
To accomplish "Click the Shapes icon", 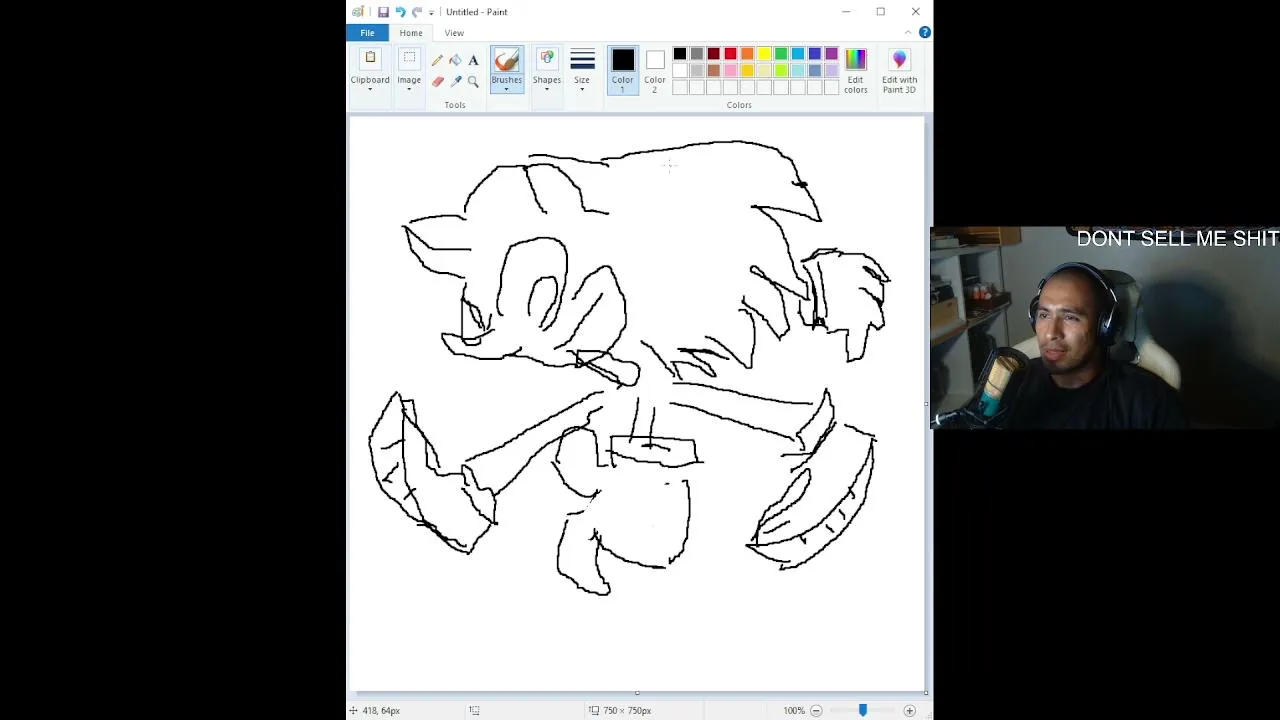I will click(x=546, y=59).
